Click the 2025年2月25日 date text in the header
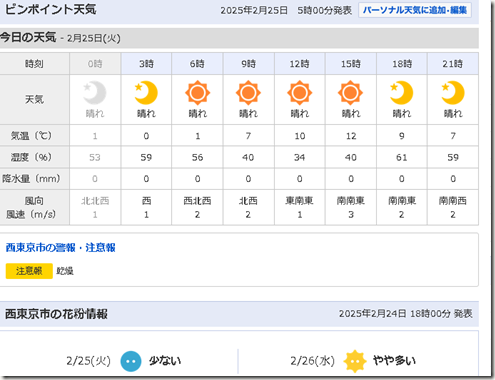 pos(254,11)
